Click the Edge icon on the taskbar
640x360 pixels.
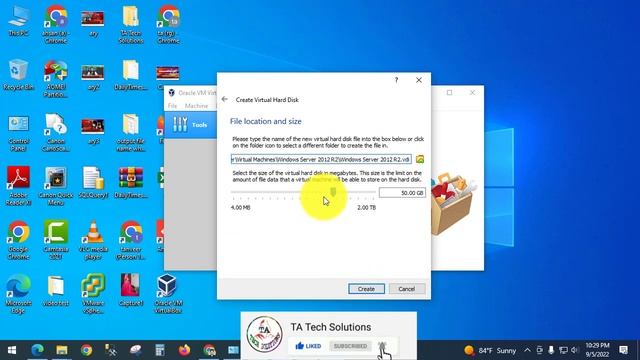38,350
